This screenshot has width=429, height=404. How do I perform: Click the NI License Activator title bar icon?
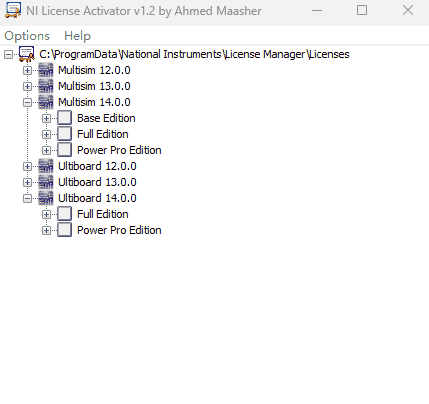13,10
